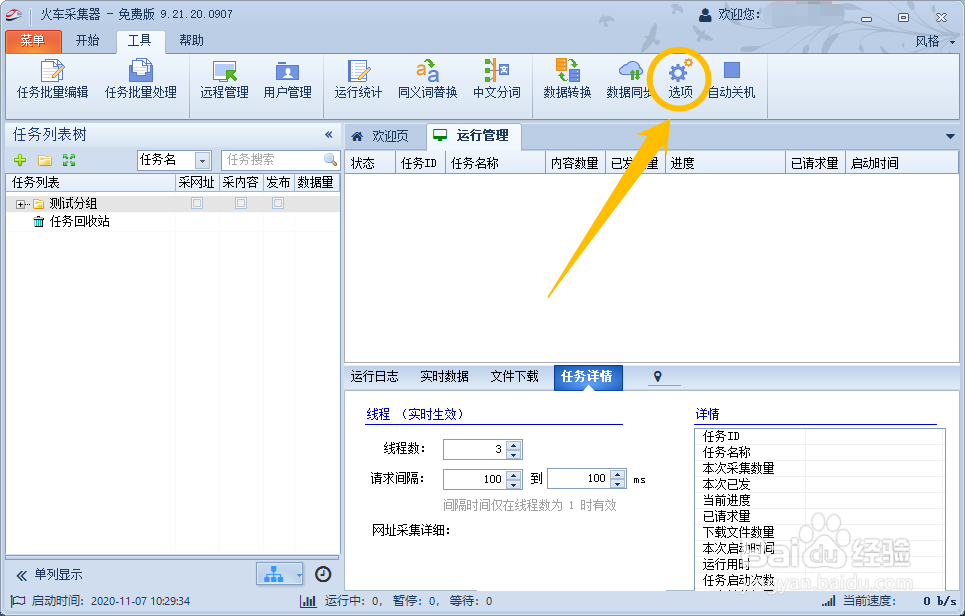The image size is (965, 616).
Task: Open 用户管理 in the ribbon
Action: (x=287, y=80)
